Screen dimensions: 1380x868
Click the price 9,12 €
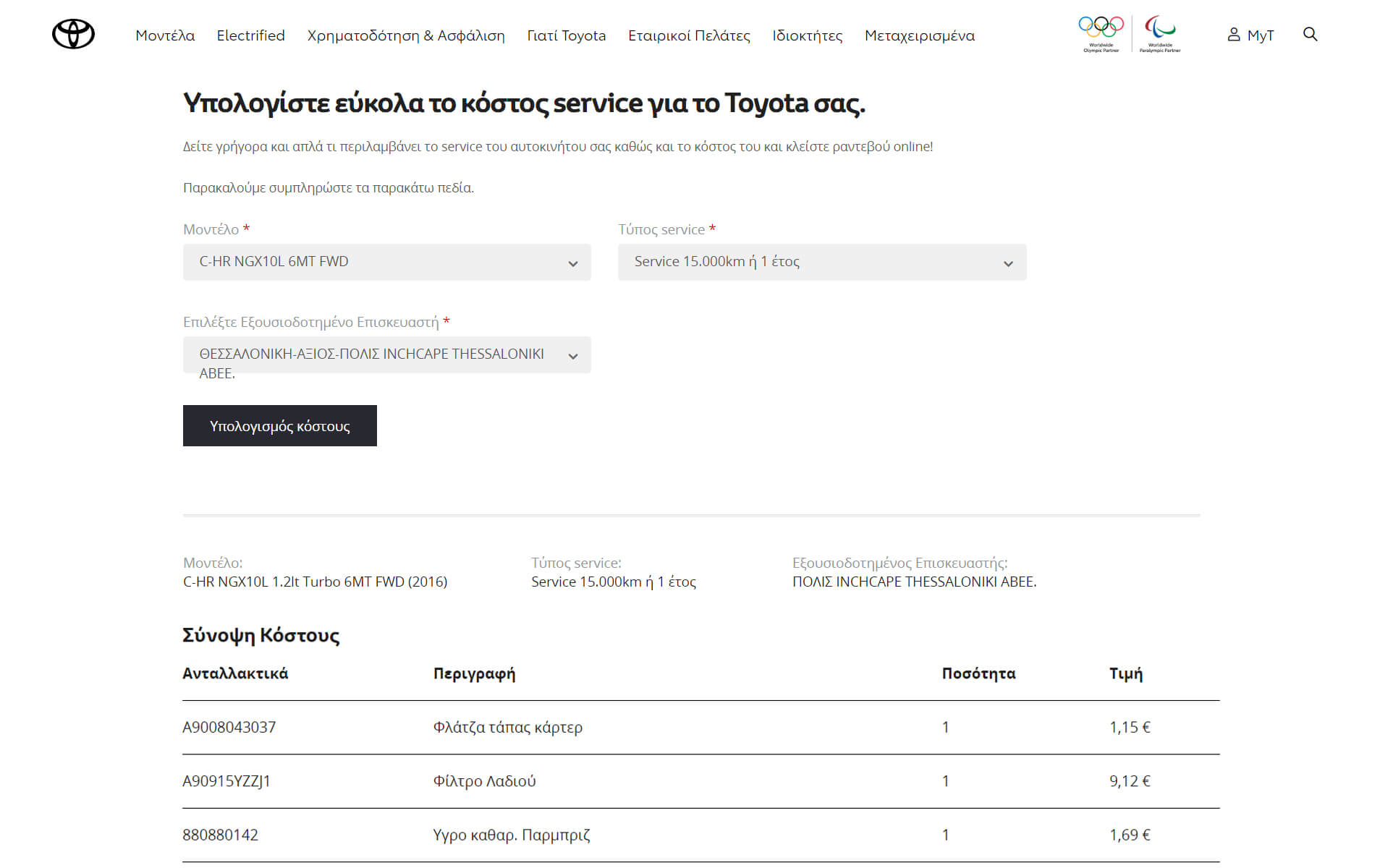(1130, 781)
